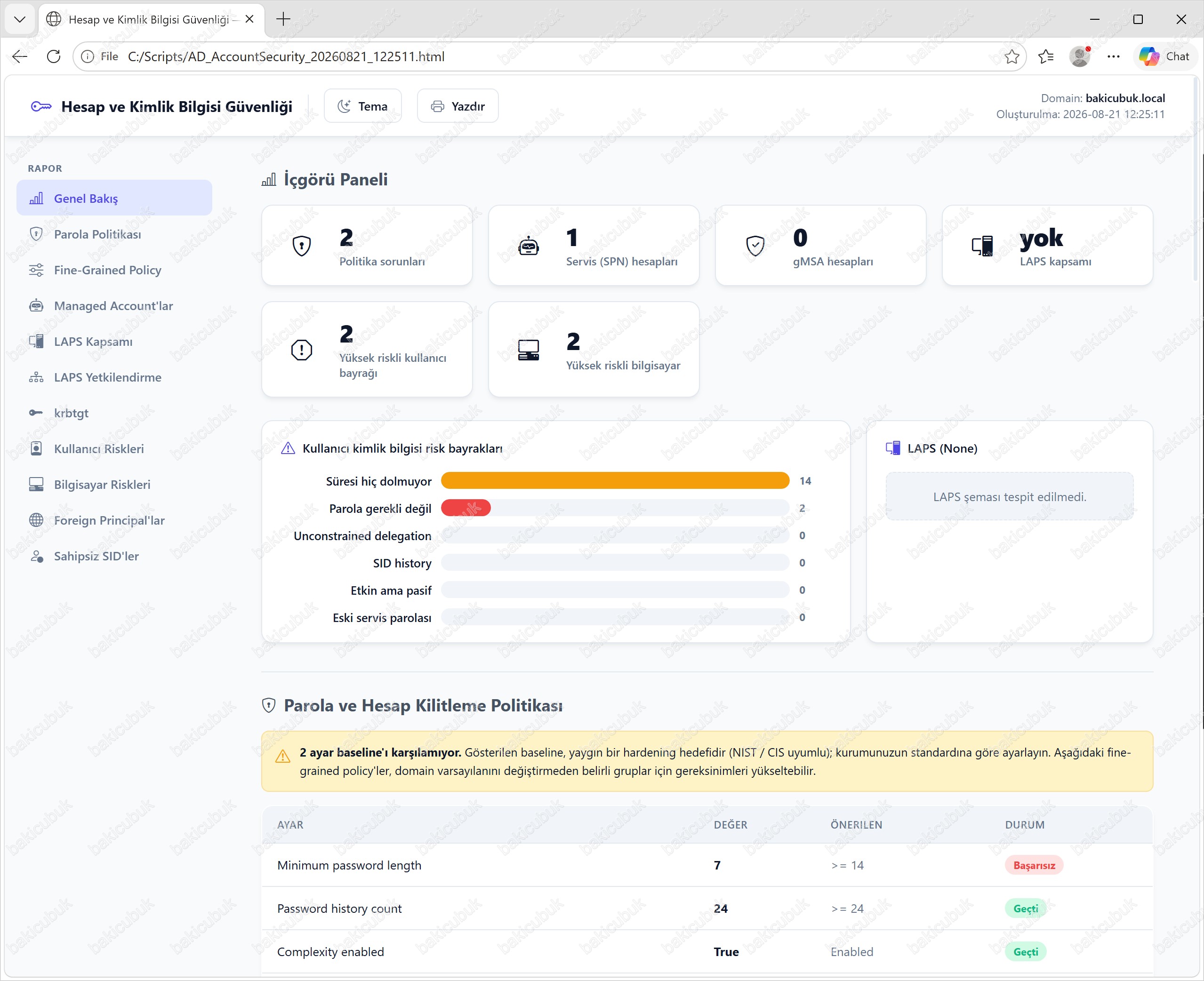Open the tab search dropdown chevron
This screenshot has width=1204, height=981.
[20, 19]
